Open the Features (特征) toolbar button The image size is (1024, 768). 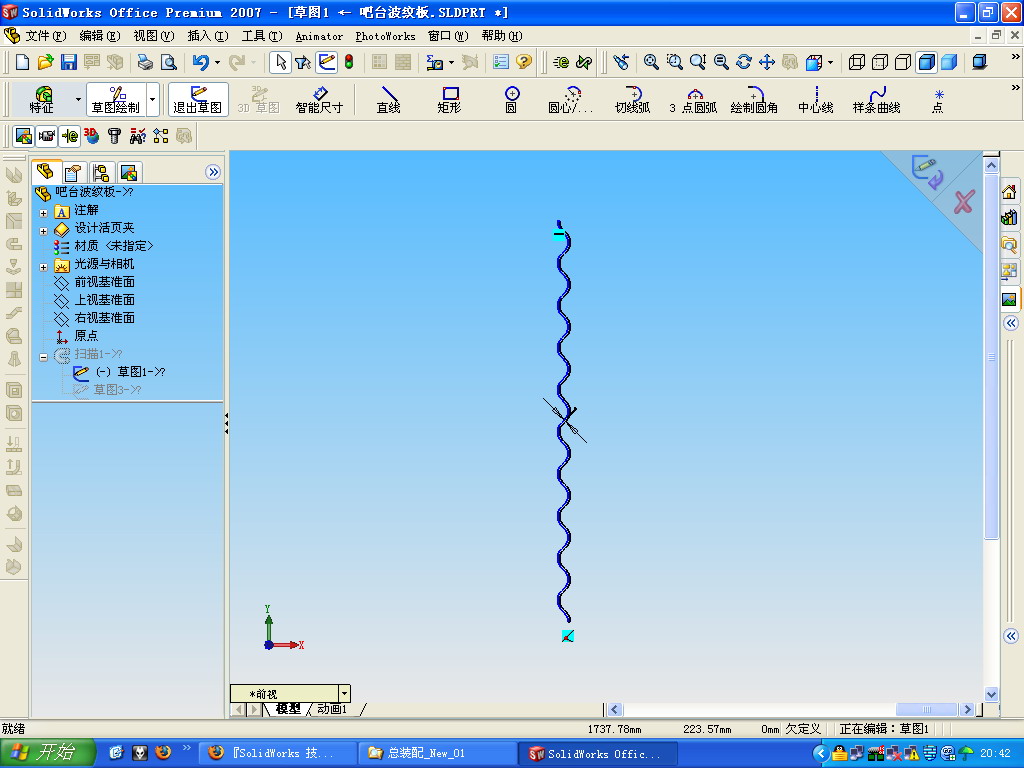click(42, 99)
